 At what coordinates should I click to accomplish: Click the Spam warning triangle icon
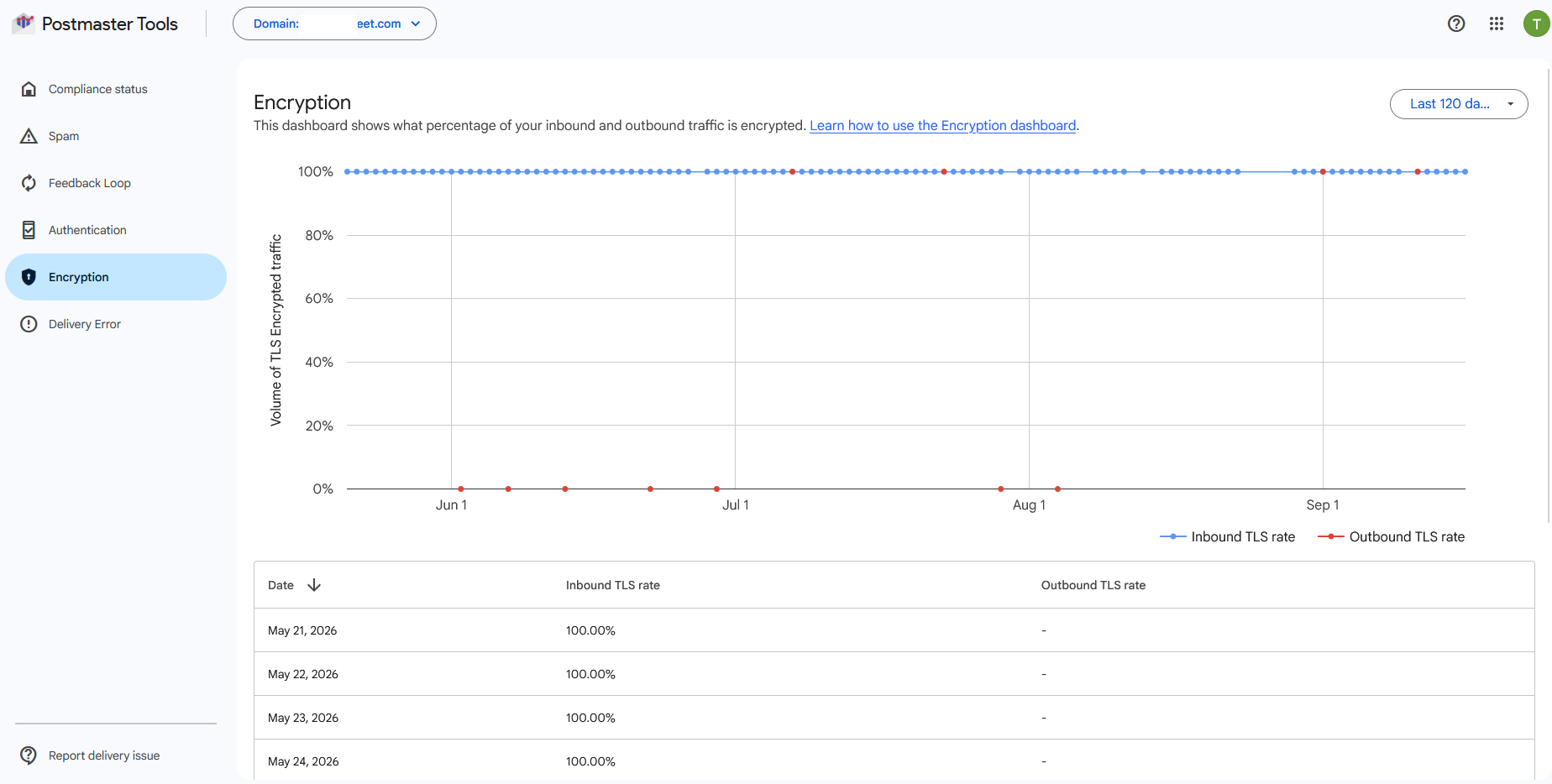click(x=29, y=136)
